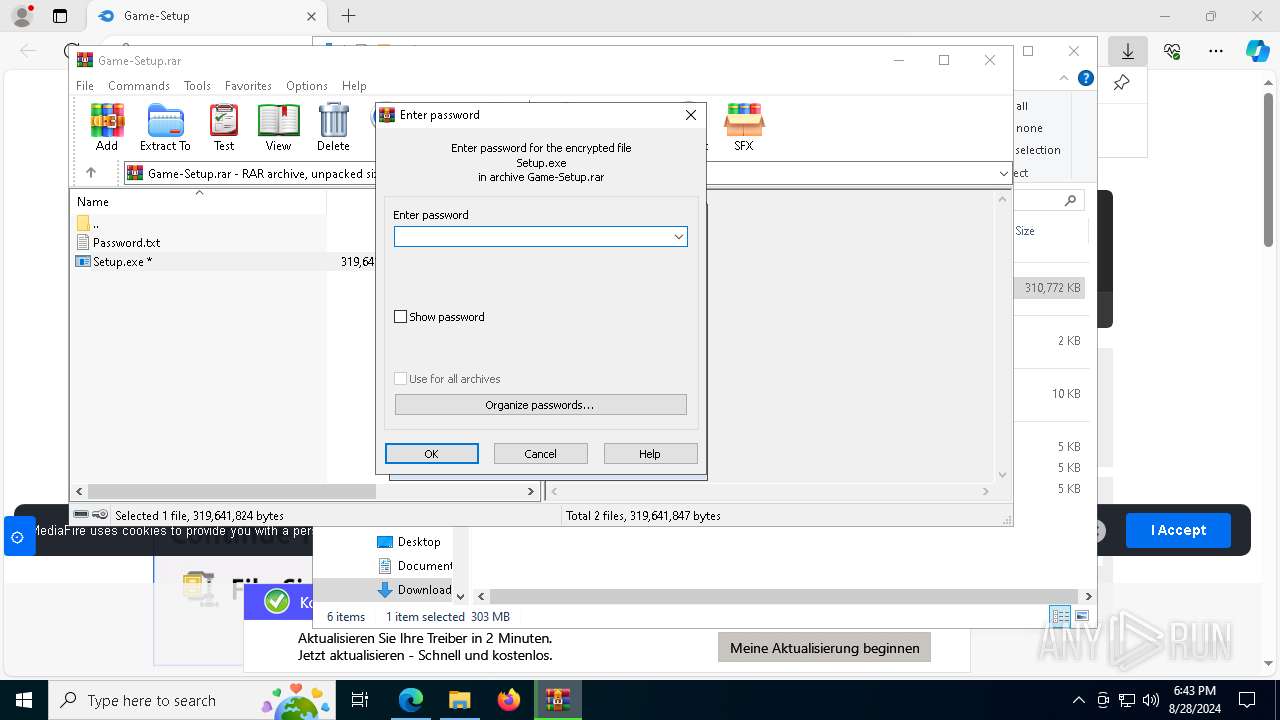Select Downloads in the Explorer sidebar
The height and width of the screenshot is (720, 1280).
point(414,590)
